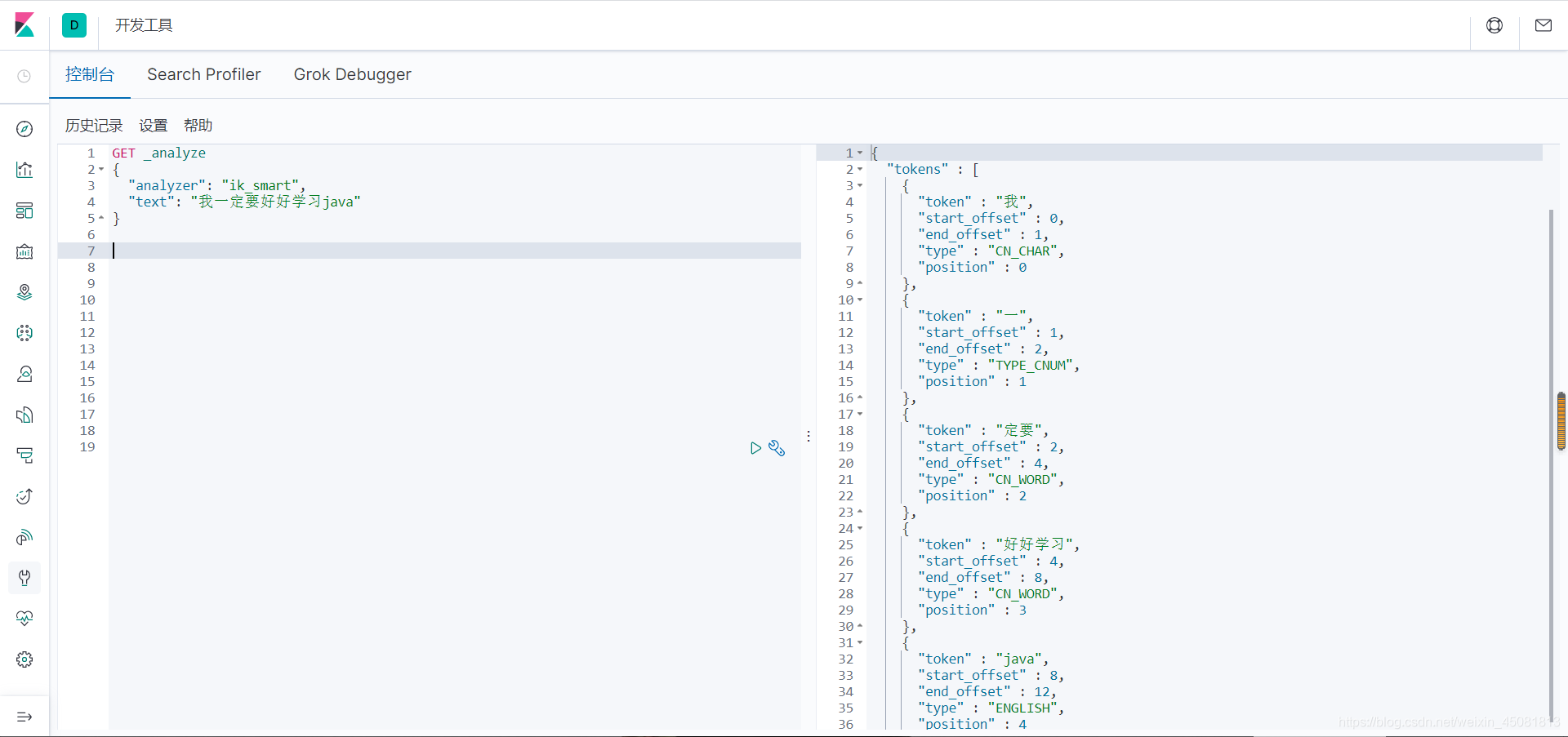Screen dimensions: 1568x737
Task: Run the request with play icon
Action: click(x=755, y=448)
